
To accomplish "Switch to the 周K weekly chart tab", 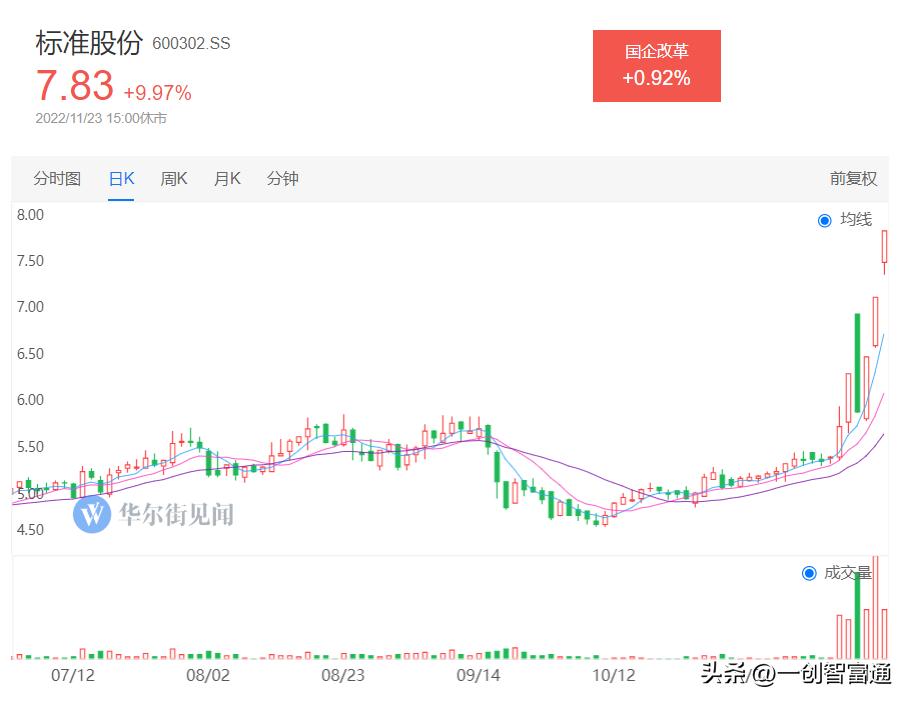I will click(173, 178).
